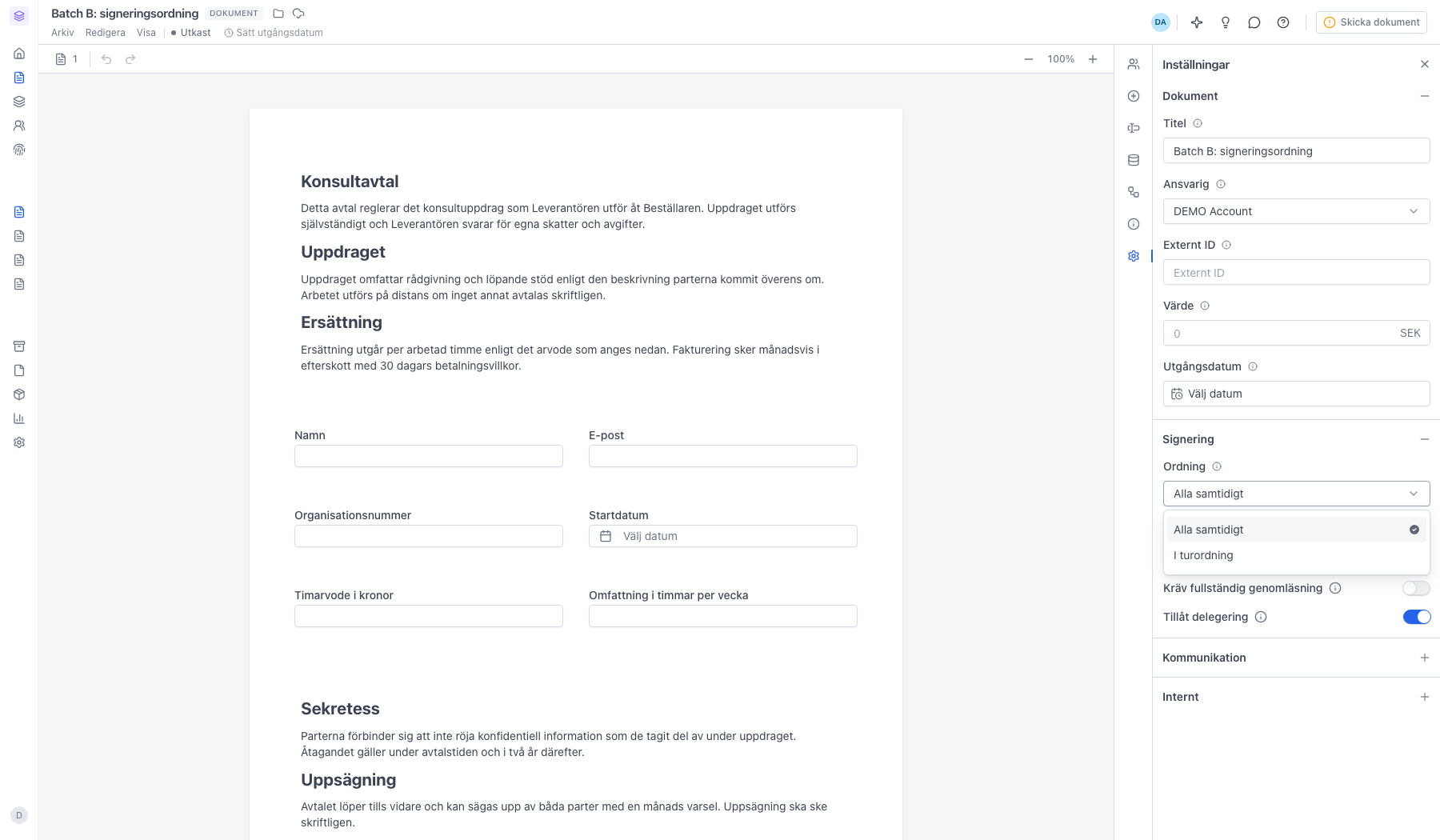Open the fingerprint icon in left sidebar
Image resolution: width=1440 pixels, height=840 pixels.
[x=19, y=150]
